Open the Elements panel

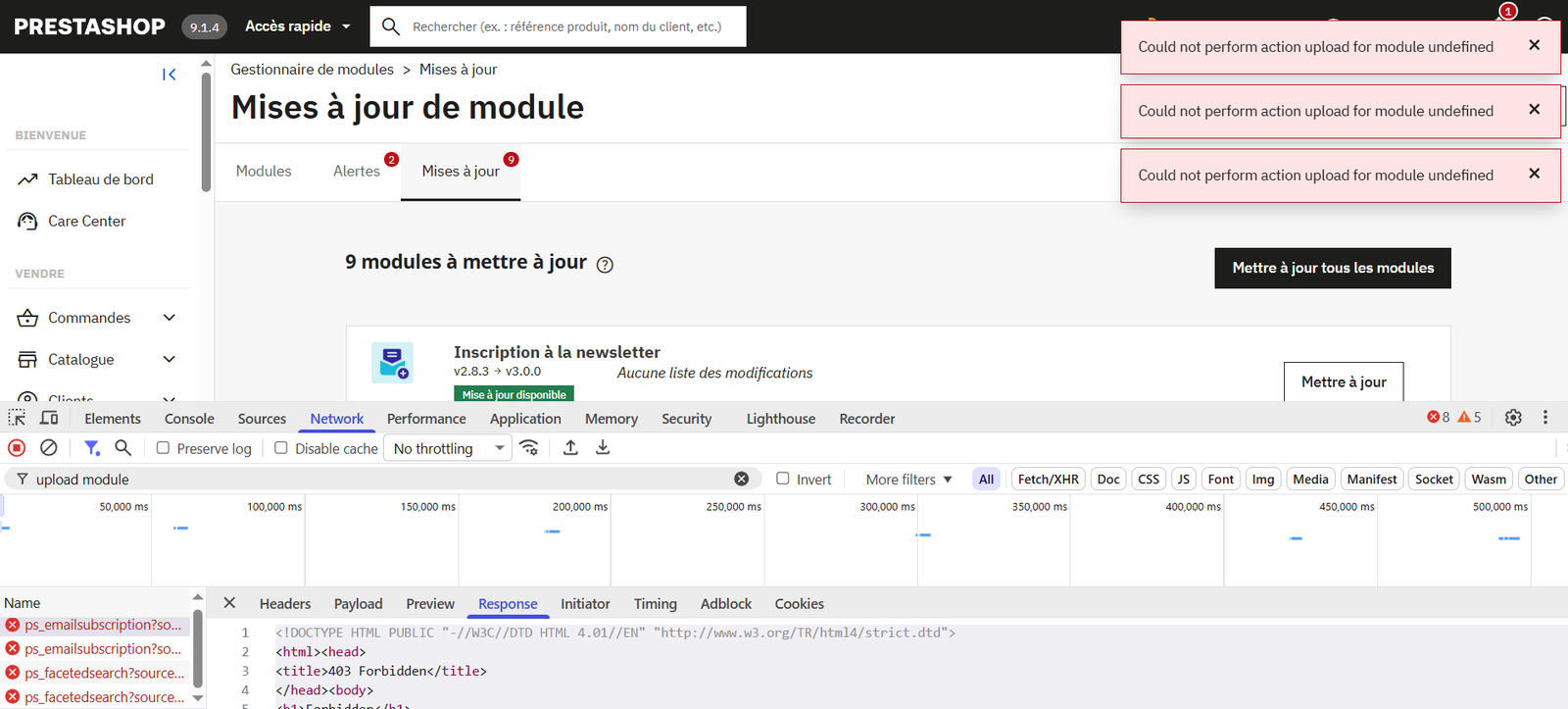click(113, 419)
